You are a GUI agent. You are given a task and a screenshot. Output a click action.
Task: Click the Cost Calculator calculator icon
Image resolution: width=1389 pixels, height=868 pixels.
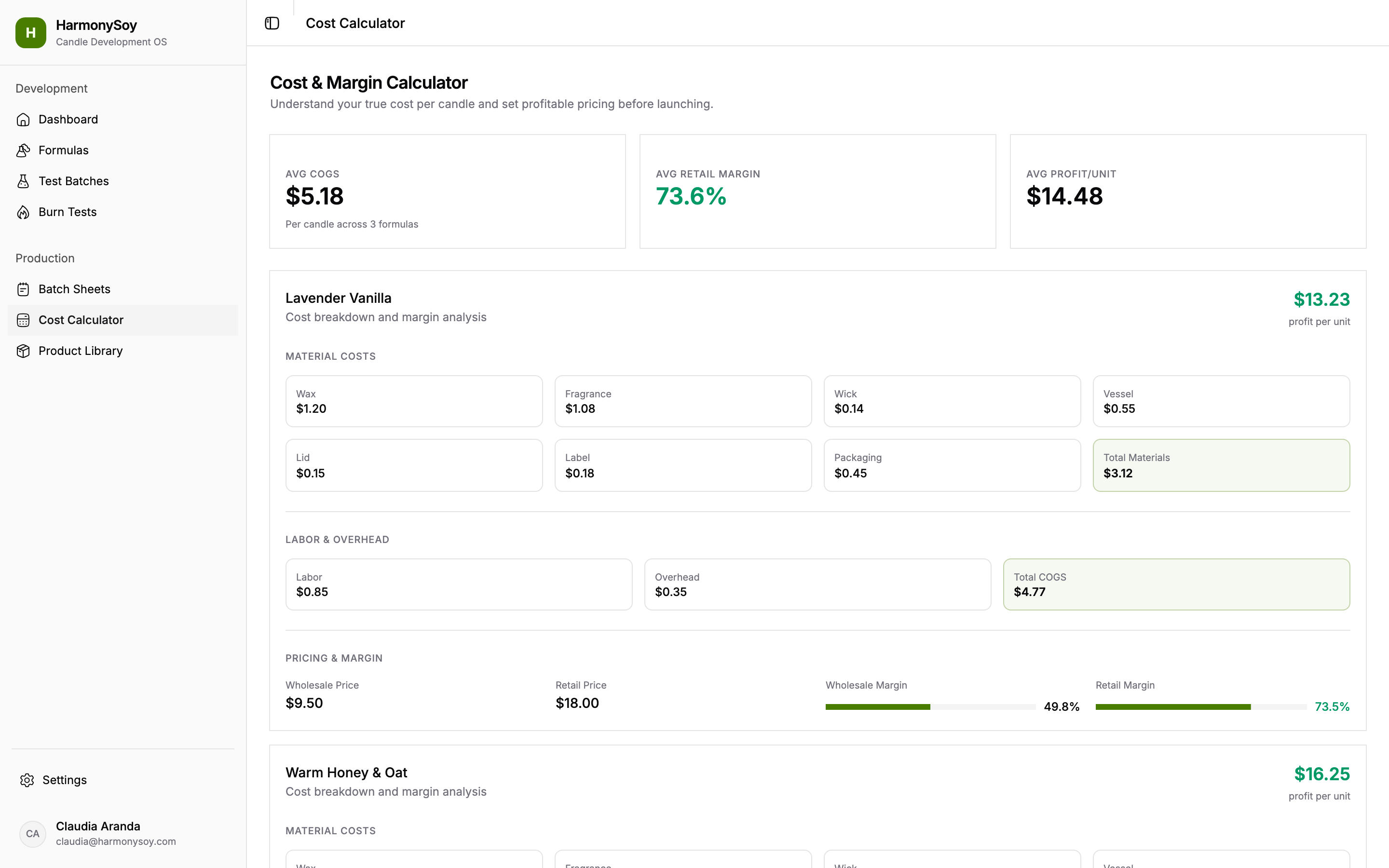point(23,320)
